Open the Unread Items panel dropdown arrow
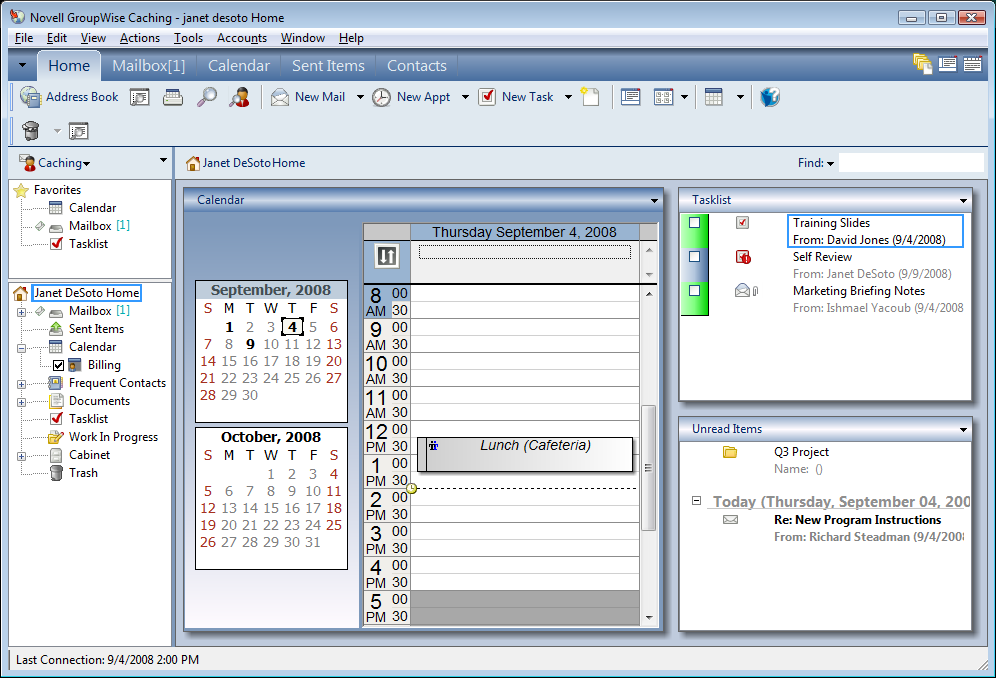The image size is (996, 678). (964, 430)
